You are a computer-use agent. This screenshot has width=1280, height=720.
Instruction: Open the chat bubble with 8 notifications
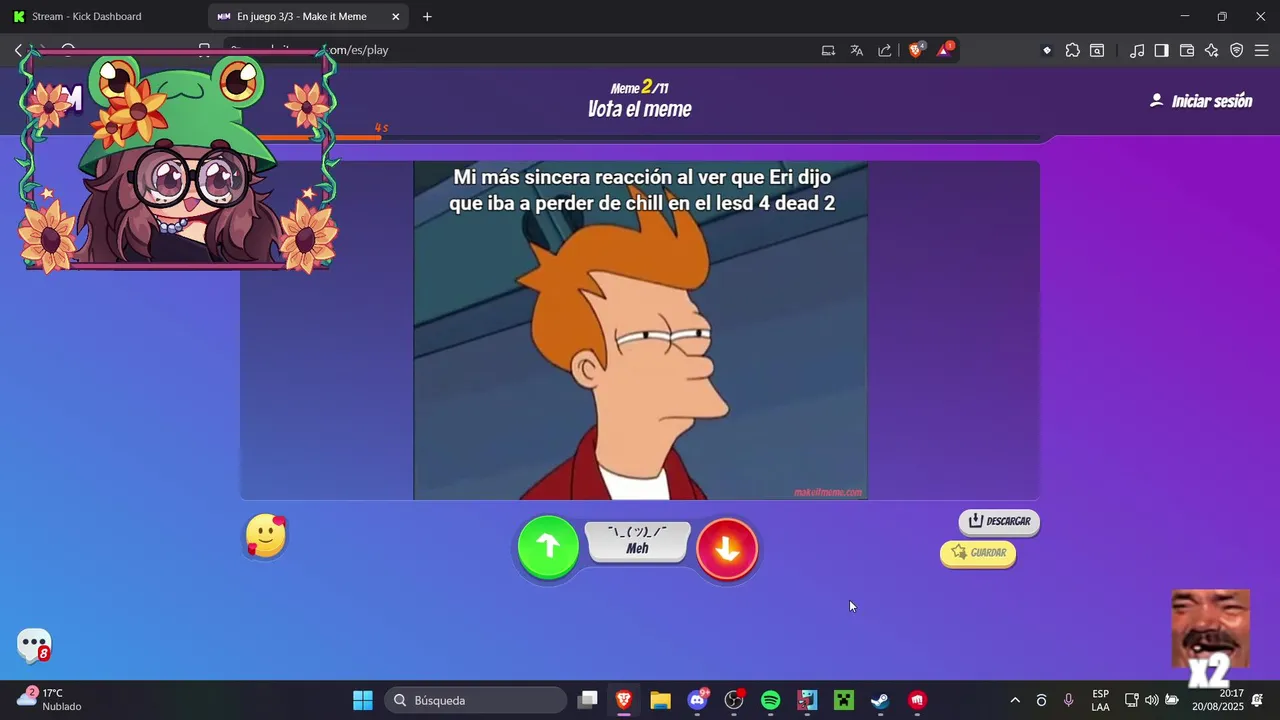34,646
